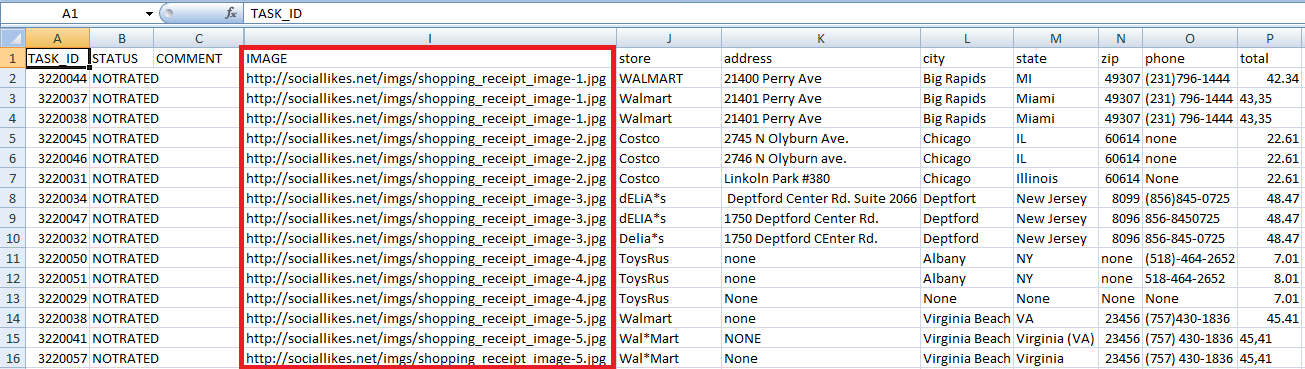
Task: Select store cell WALMART in row 2
Action: point(668,78)
